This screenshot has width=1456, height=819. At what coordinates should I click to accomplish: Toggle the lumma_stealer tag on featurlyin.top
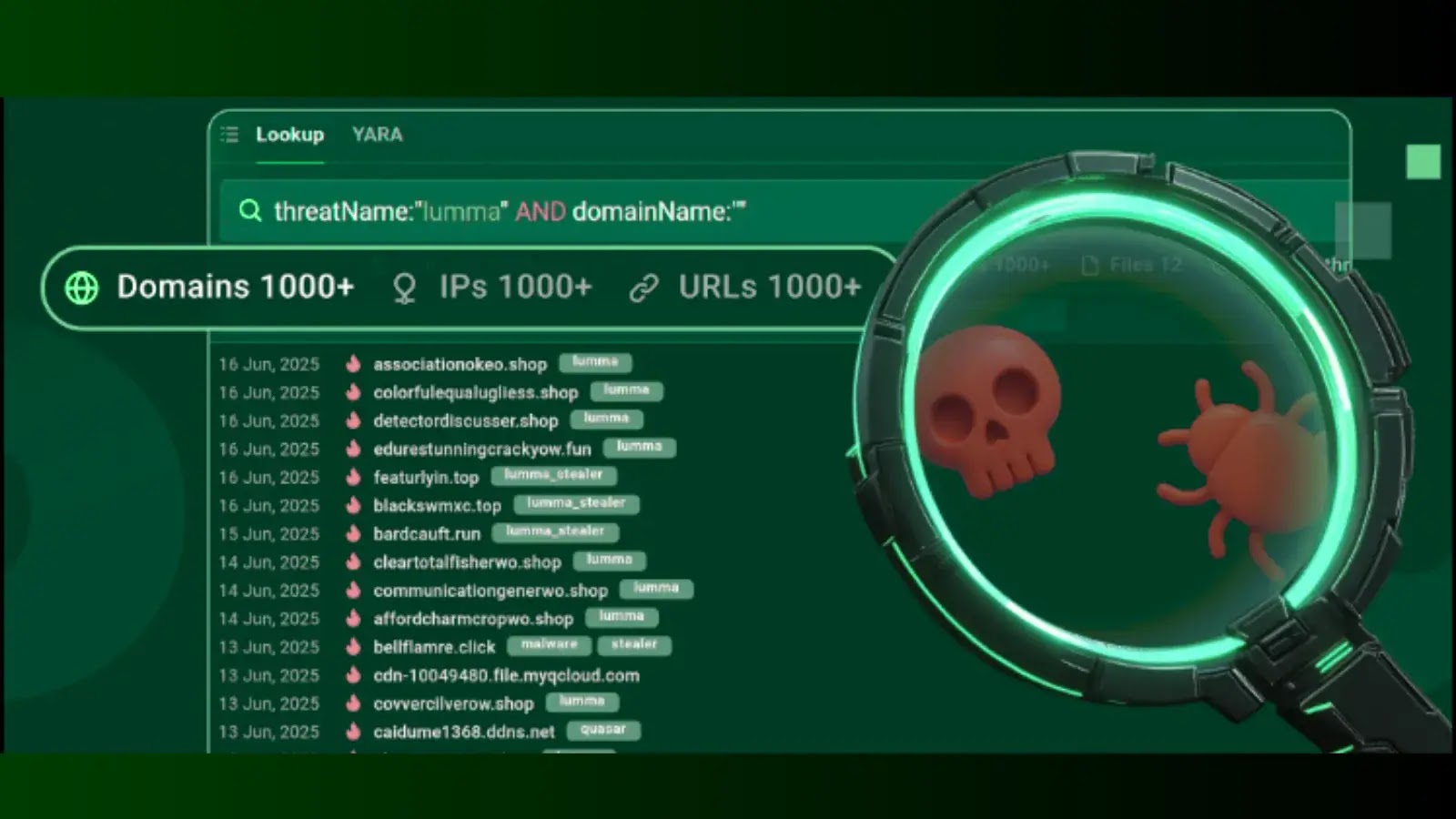553,475
